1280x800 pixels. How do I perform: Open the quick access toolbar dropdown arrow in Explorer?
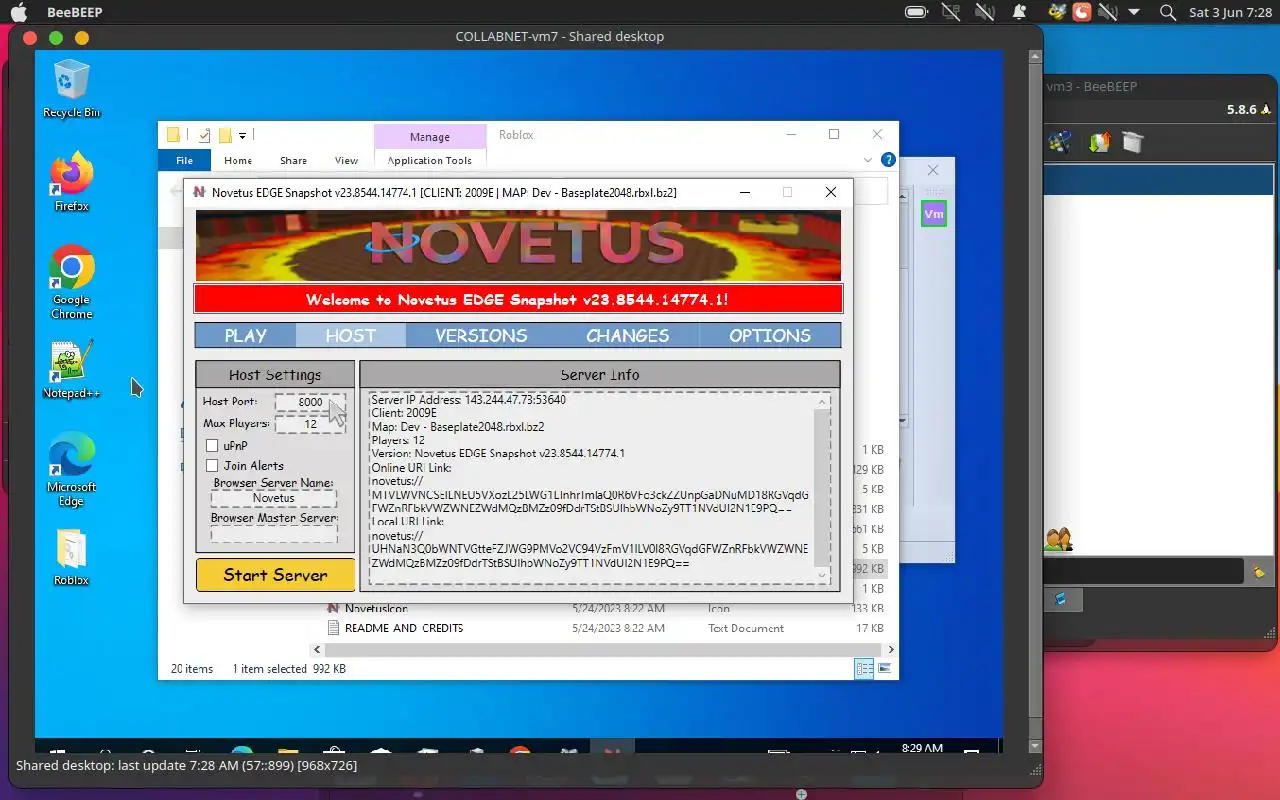pyautogui.click(x=242, y=136)
